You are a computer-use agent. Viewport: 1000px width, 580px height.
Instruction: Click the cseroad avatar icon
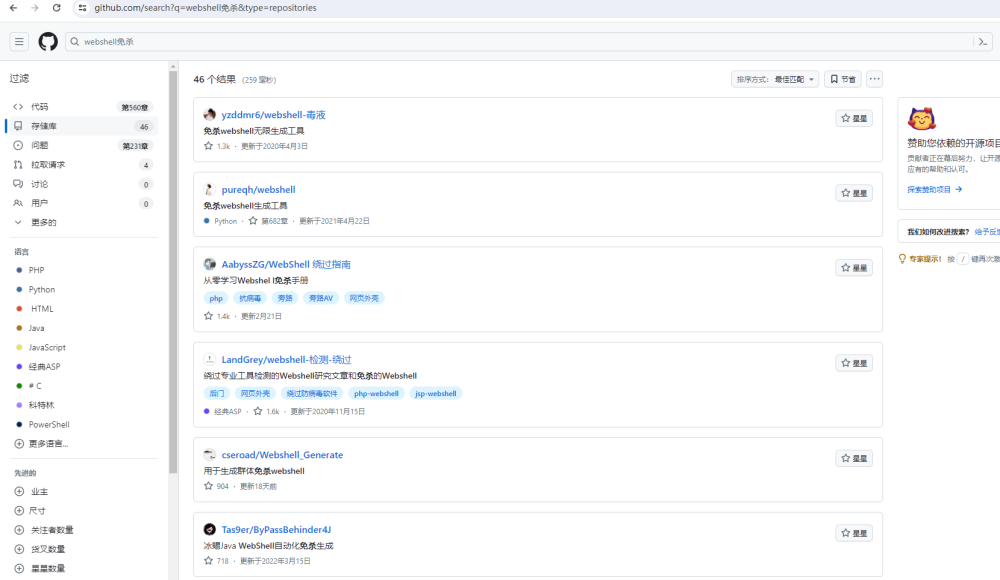pyautogui.click(x=209, y=455)
